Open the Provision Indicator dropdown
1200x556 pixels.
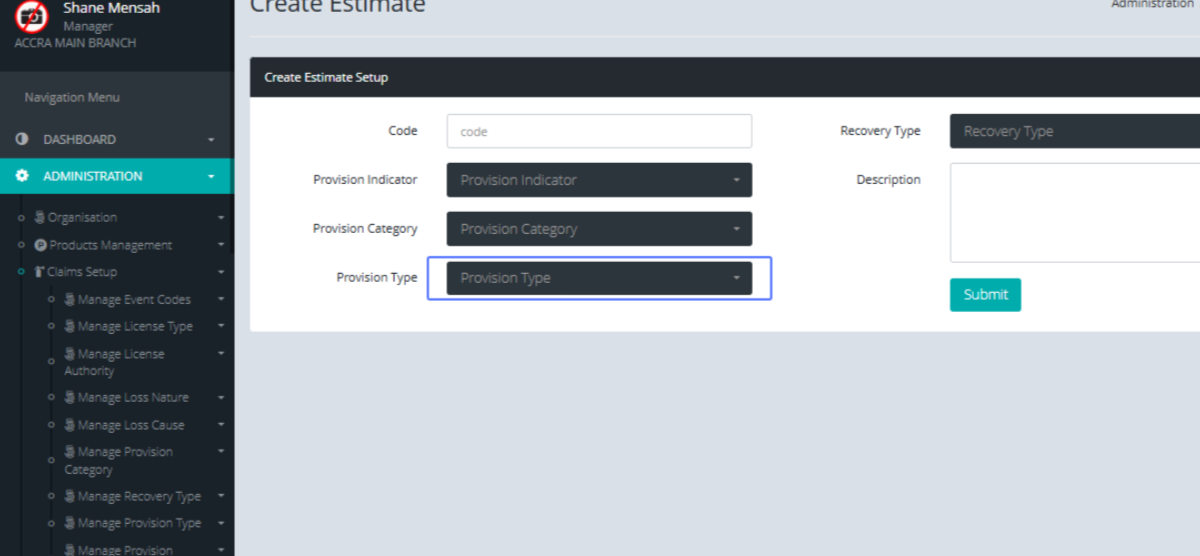(598, 180)
